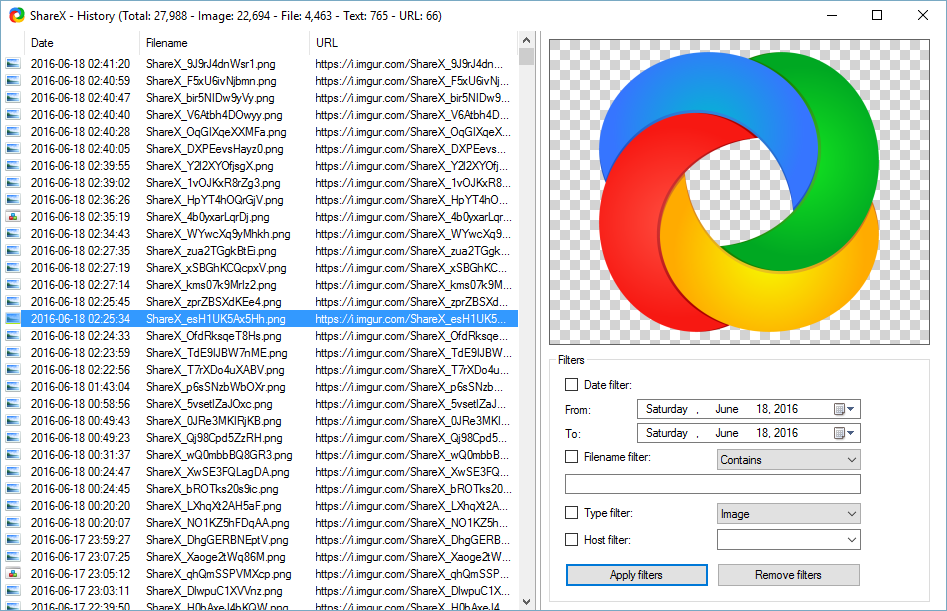Viewport: 947px width, 611px height.
Task: Click the ShareX logo icon in title bar
Action: [x=16, y=15]
